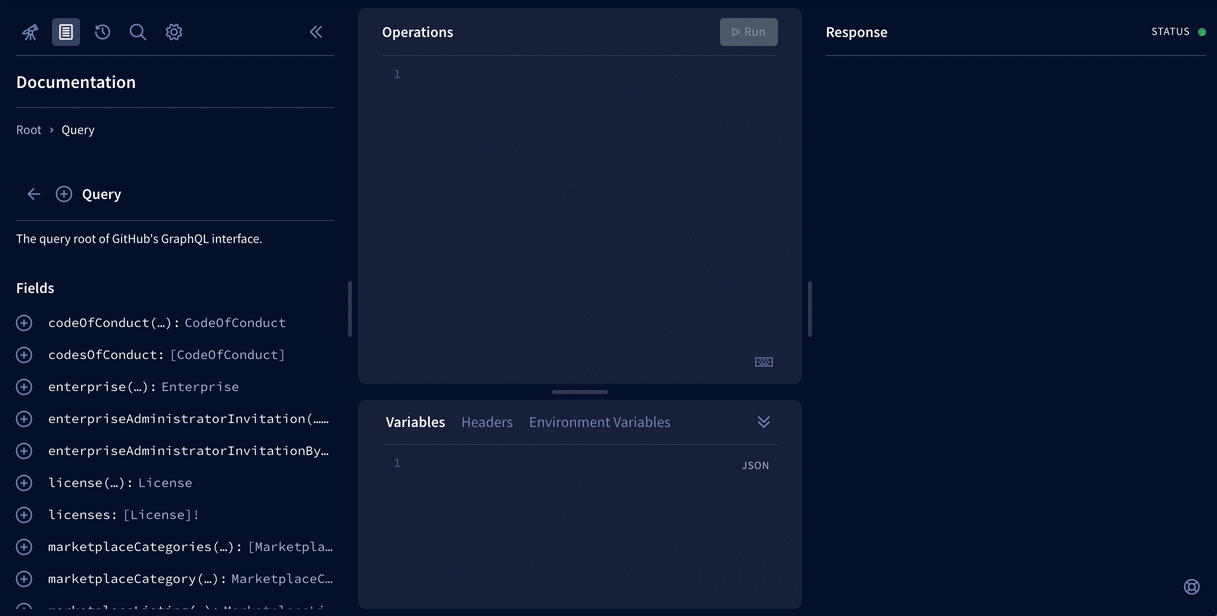Select the enterpriseAdministratorInvitationBy… field name
Viewport: 1217px width, 616px height.
[188, 451]
